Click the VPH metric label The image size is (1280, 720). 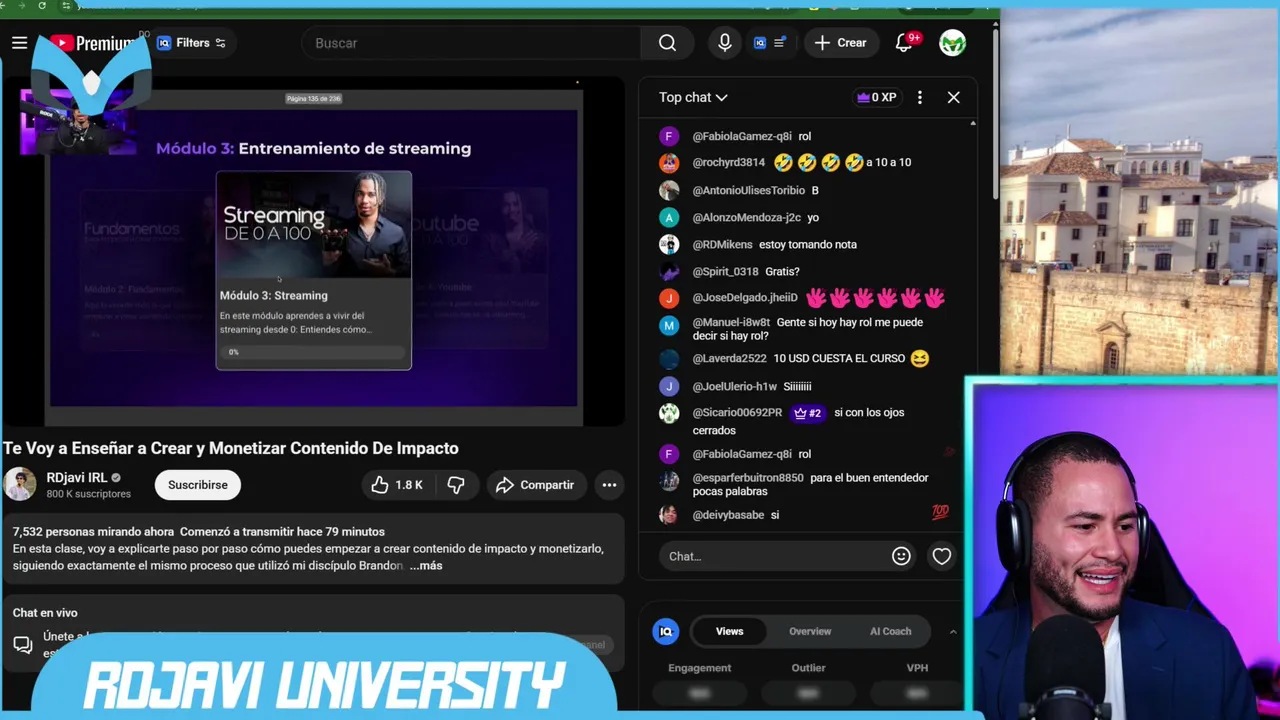click(917, 668)
